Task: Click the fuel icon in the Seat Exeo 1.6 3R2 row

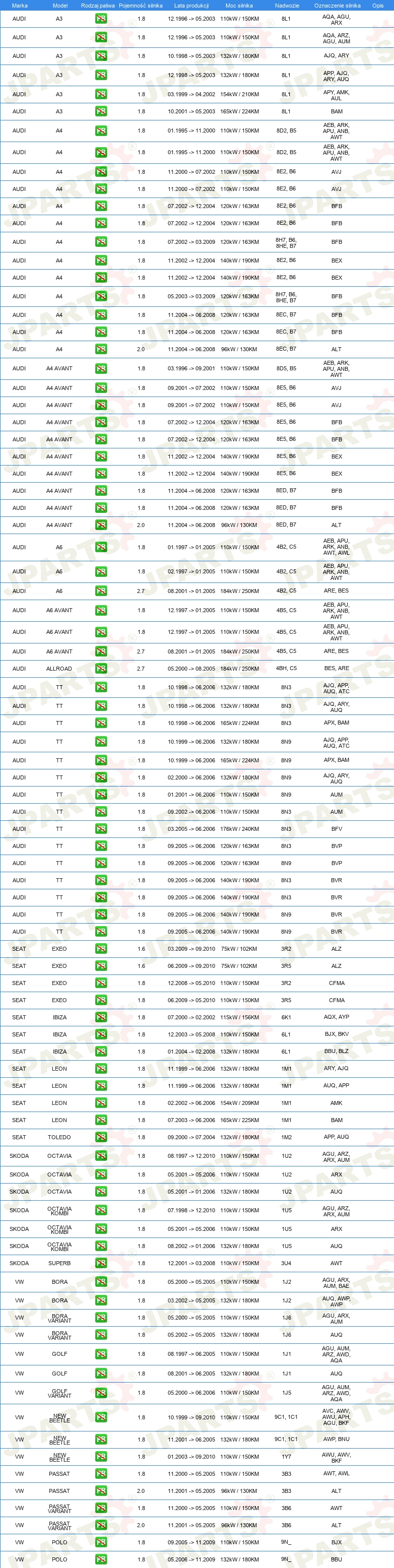Action: click(x=101, y=949)
